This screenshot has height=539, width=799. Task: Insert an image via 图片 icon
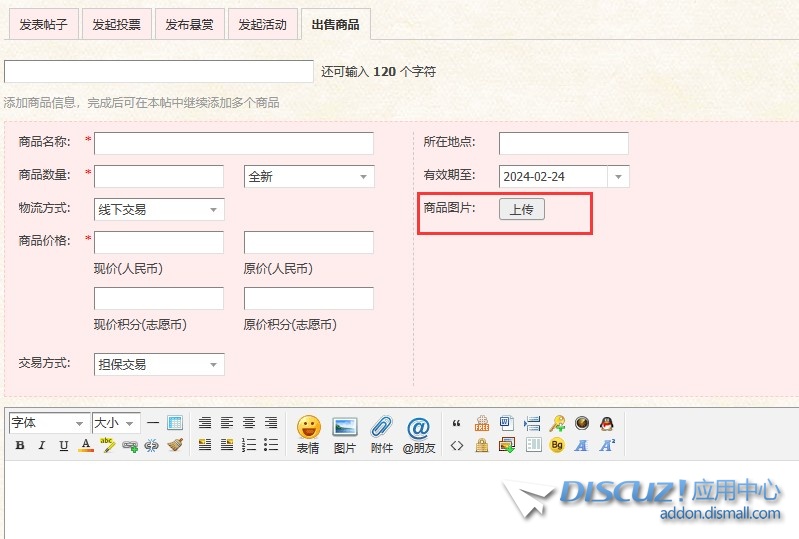[x=345, y=435]
